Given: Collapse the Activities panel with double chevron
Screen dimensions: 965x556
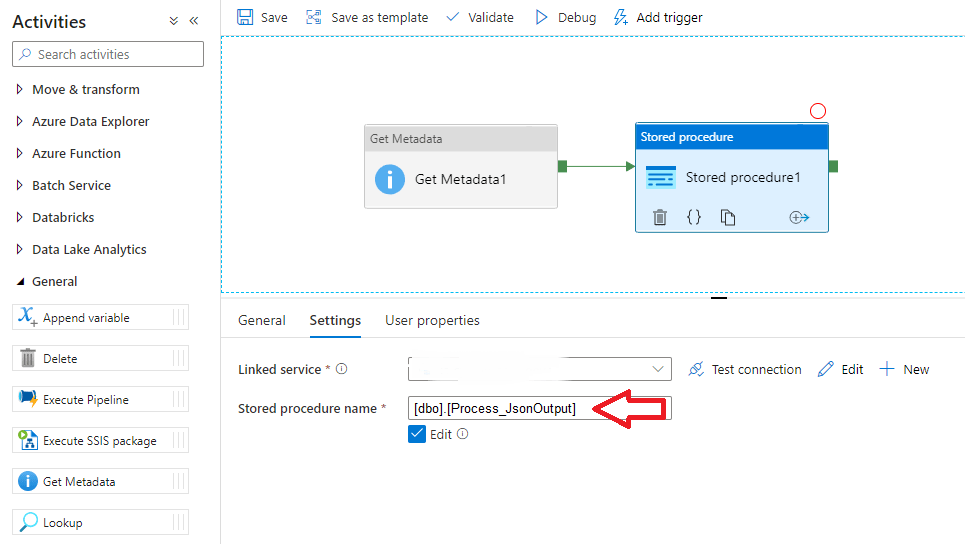Looking at the screenshot, I should point(194,21).
